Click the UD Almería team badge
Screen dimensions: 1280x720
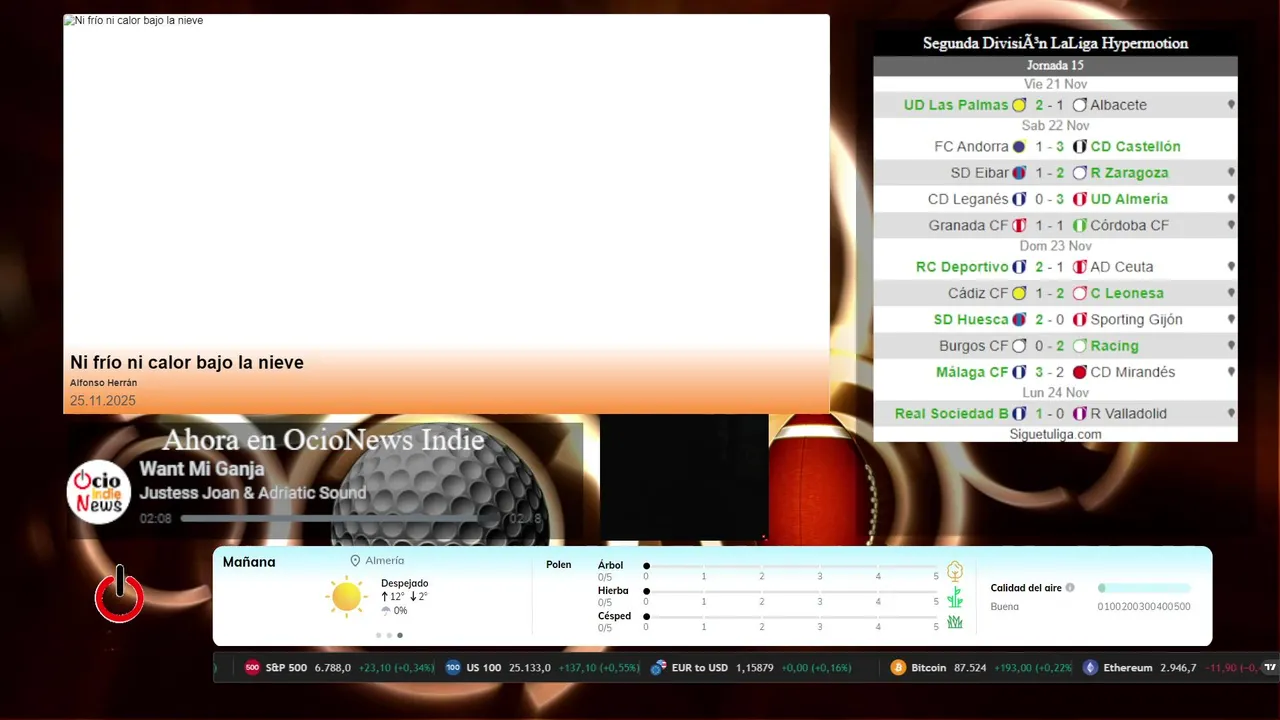pyautogui.click(x=1080, y=199)
